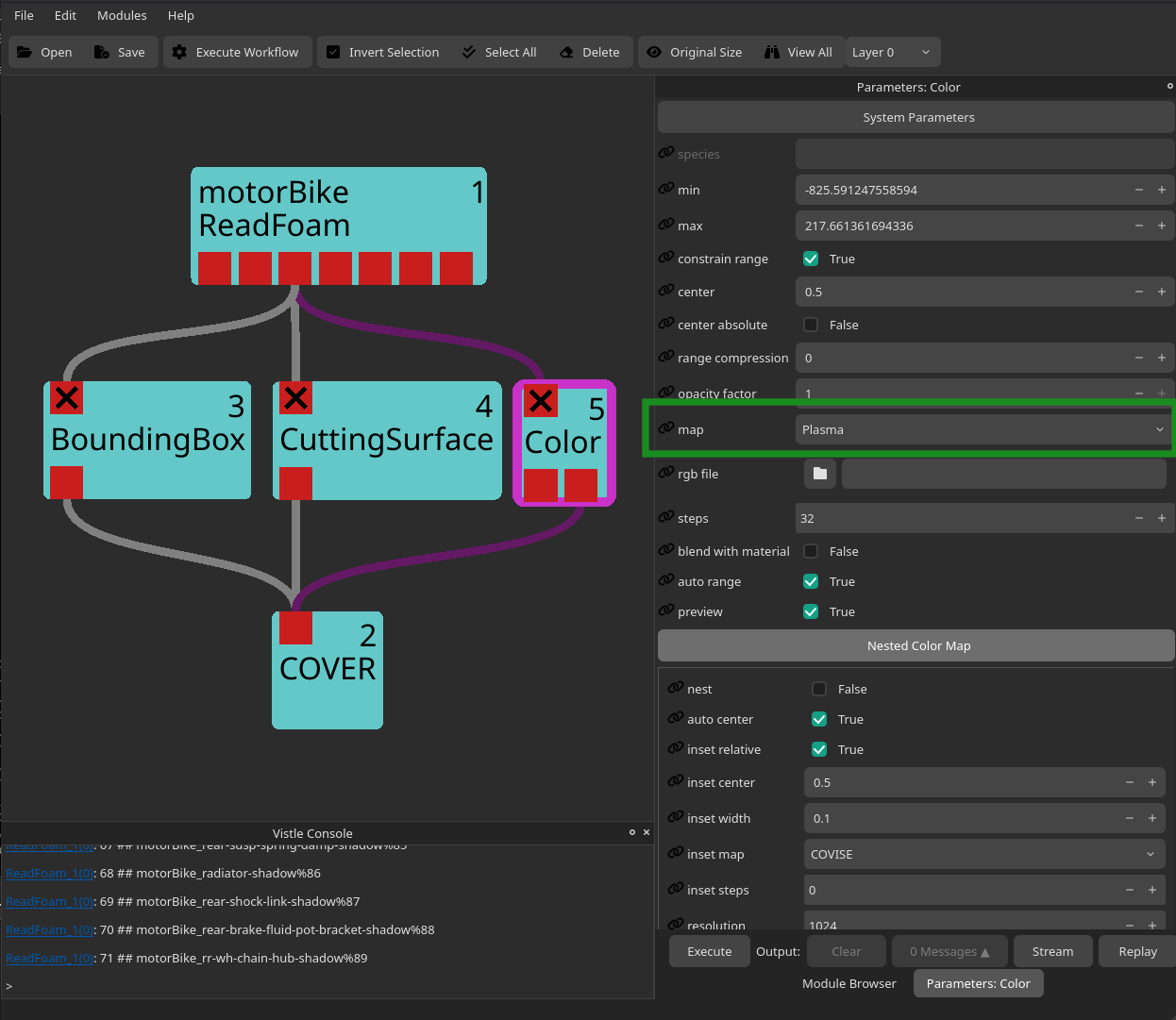The width and height of the screenshot is (1176, 1020).
Task: Open the File menu
Action: coord(24,15)
